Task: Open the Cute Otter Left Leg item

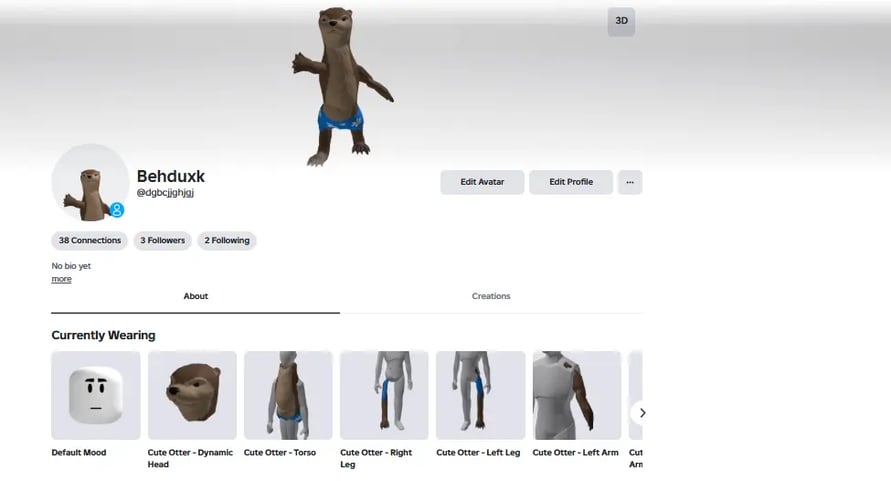Action: [480, 395]
